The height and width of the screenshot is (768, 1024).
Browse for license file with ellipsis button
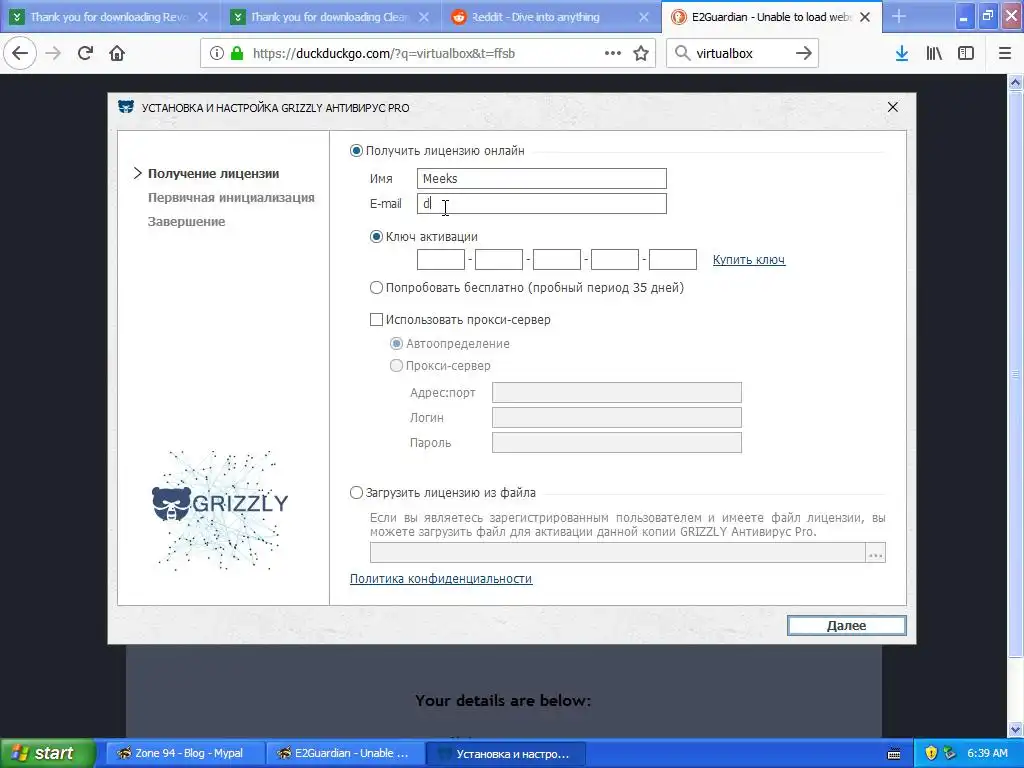pos(876,552)
